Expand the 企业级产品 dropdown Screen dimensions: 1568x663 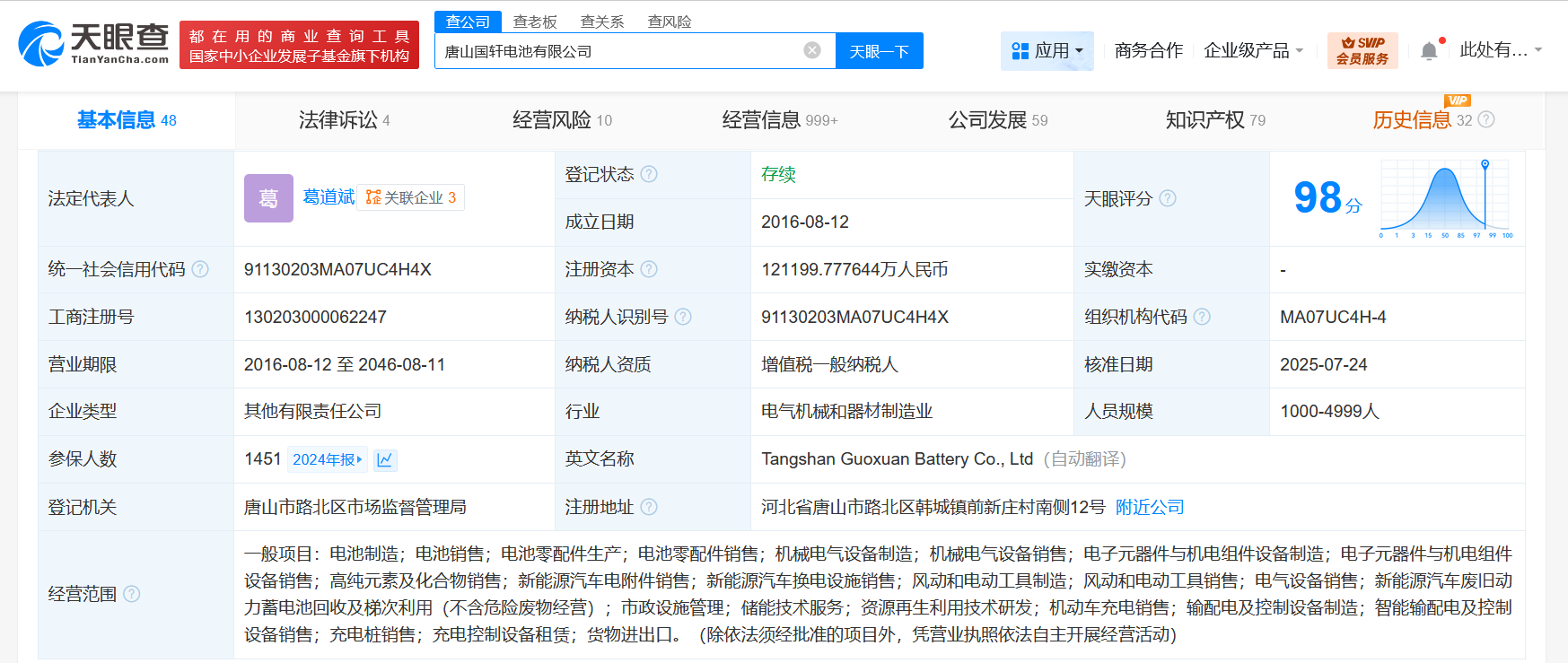pyautogui.click(x=1253, y=51)
